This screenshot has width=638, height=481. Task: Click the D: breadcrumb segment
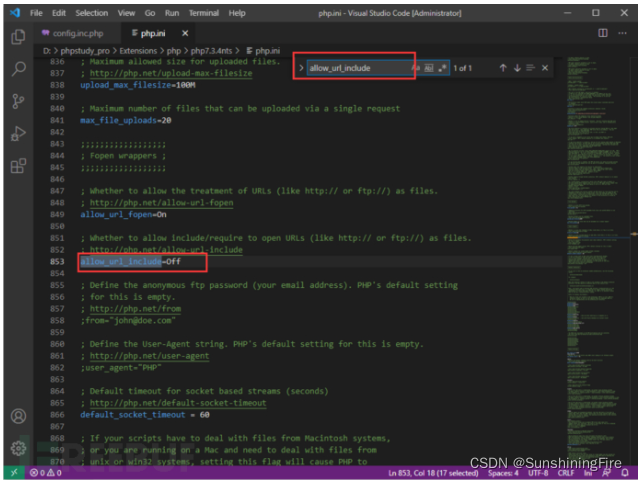coord(46,51)
